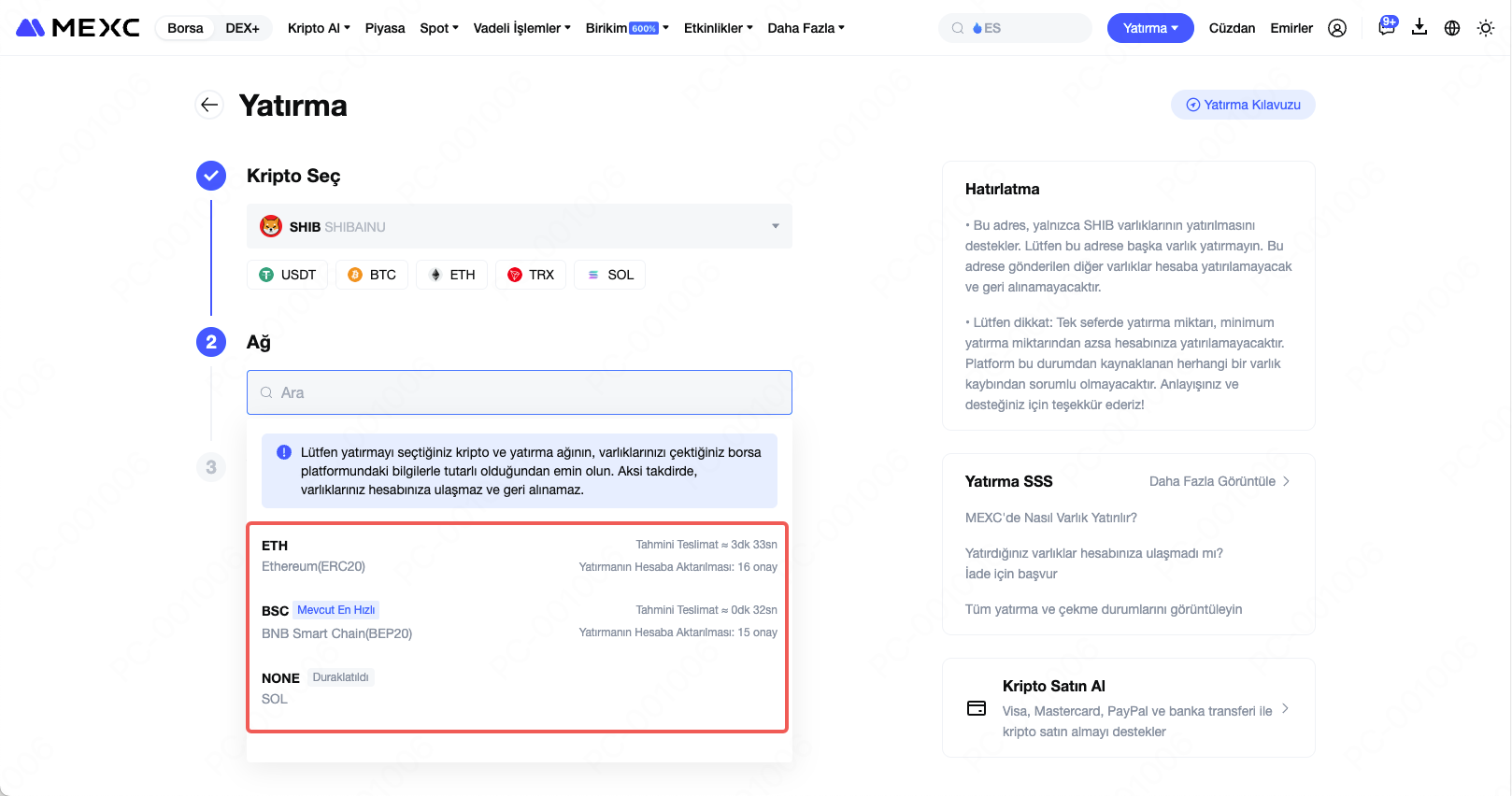The height and width of the screenshot is (796, 1512).
Task: Click the step 3 circle
Action: tap(211, 467)
